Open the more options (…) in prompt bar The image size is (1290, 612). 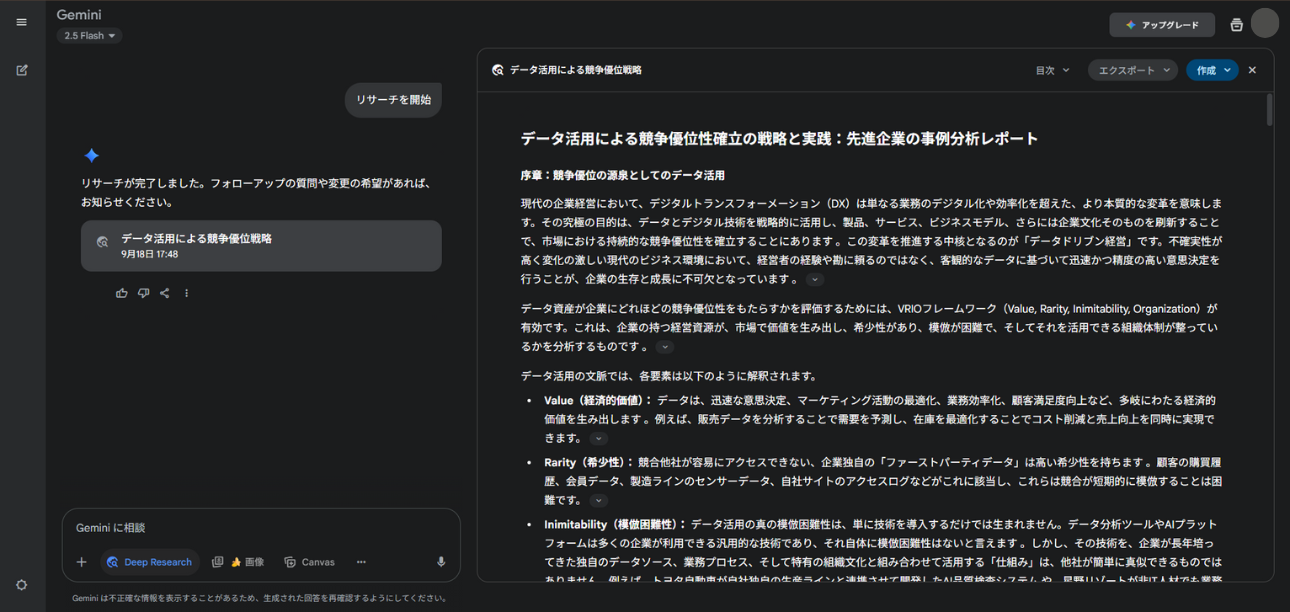pyautogui.click(x=360, y=562)
